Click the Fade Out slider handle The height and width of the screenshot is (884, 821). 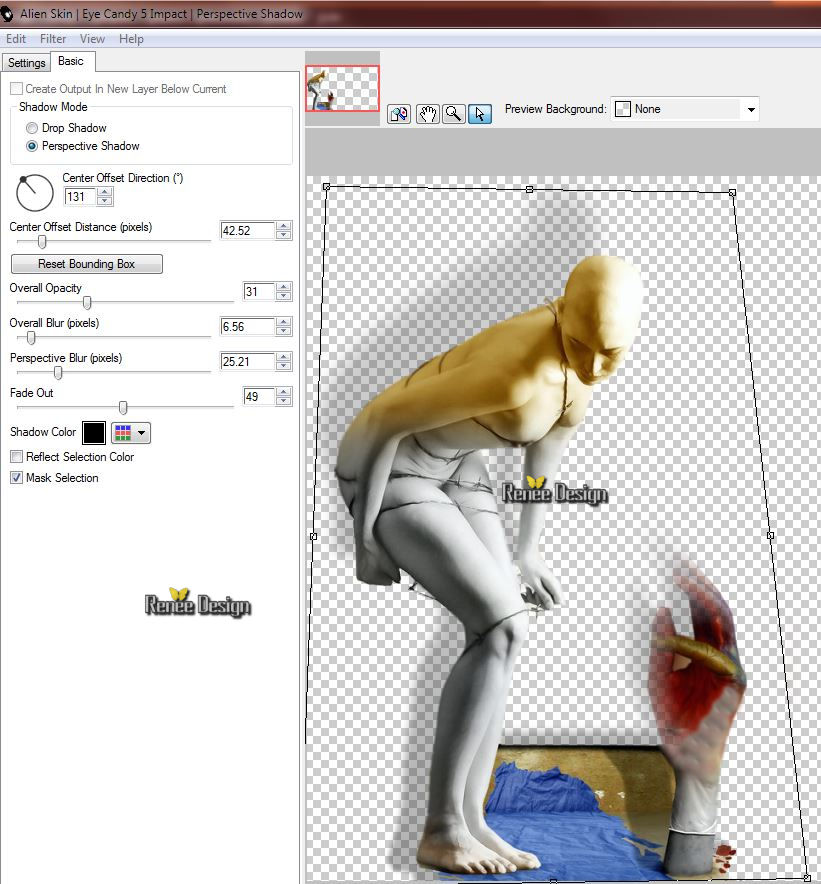click(x=123, y=407)
